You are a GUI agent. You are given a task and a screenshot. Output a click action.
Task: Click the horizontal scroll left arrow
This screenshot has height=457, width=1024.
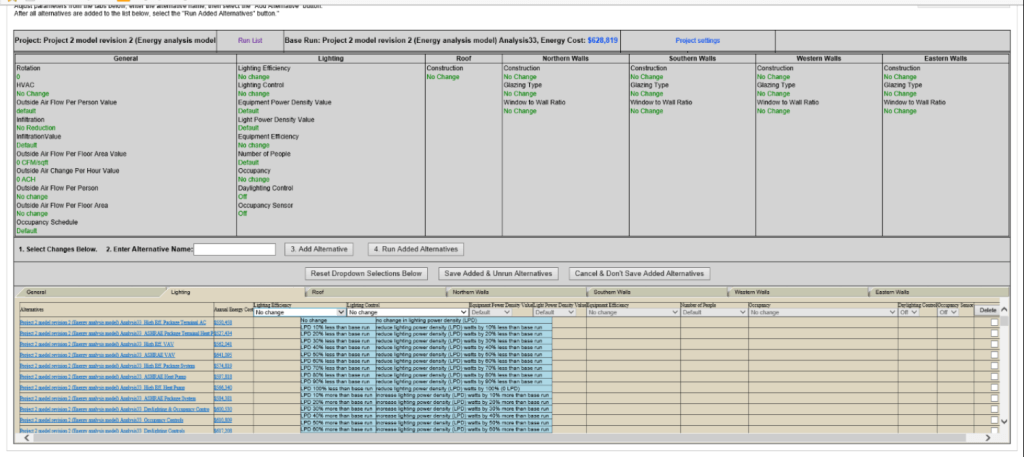click(26, 439)
